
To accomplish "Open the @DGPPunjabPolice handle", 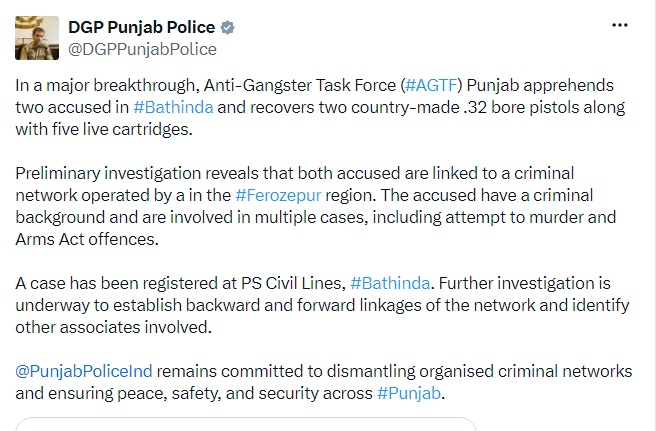I will (x=142, y=49).
